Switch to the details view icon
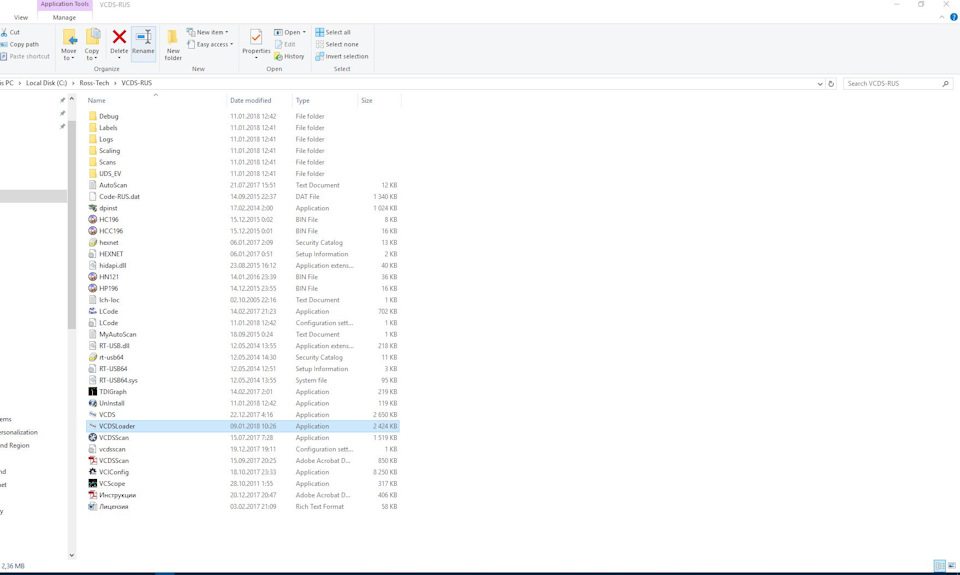This screenshot has width=960, height=575. (939, 566)
